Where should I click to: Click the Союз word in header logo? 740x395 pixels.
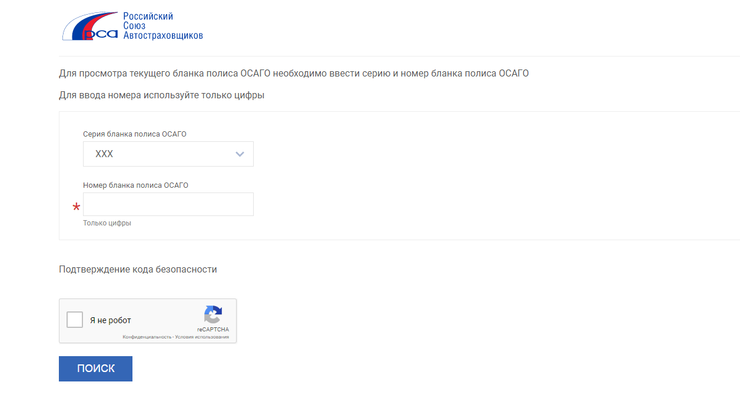click(134, 26)
